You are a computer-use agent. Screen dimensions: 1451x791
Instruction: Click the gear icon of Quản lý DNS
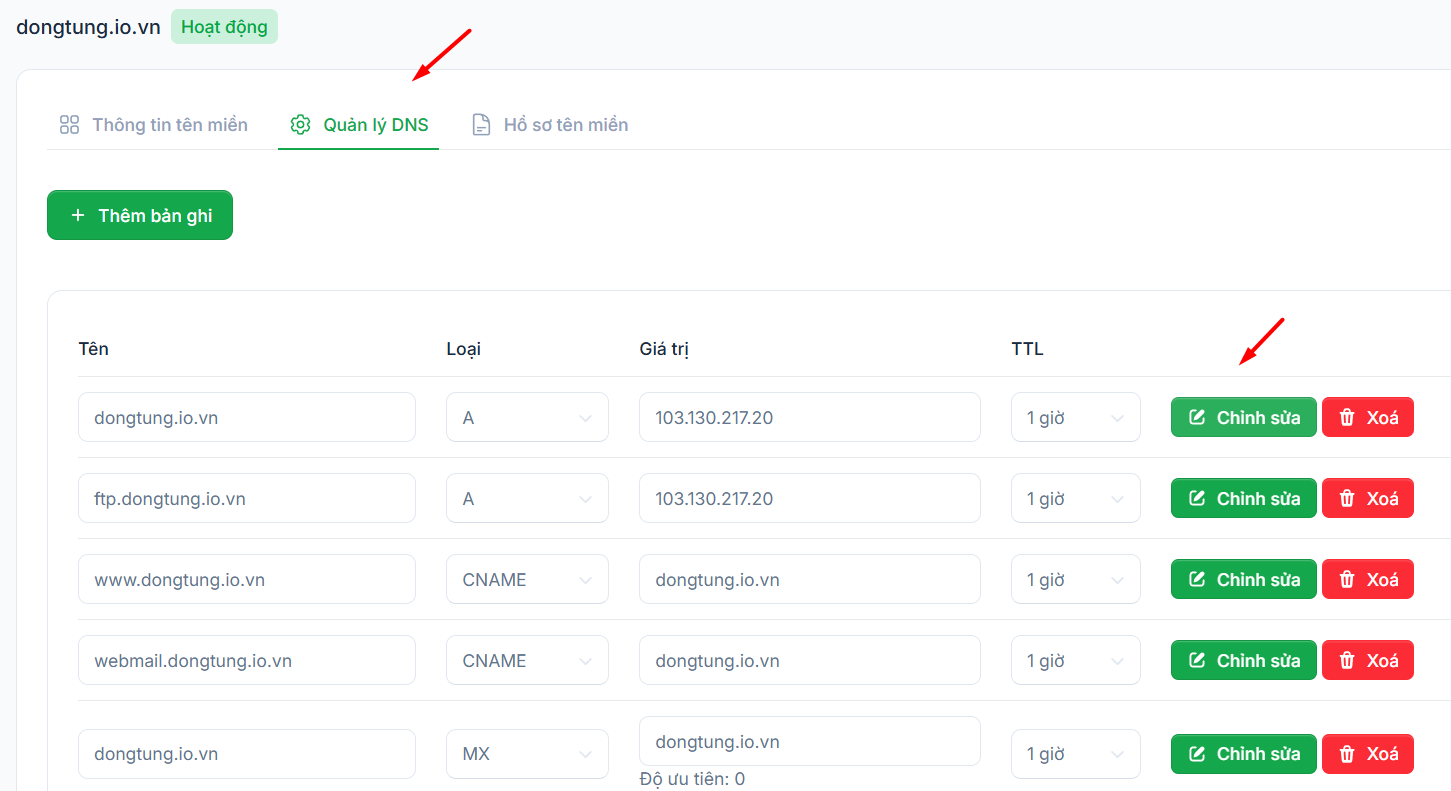click(300, 125)
